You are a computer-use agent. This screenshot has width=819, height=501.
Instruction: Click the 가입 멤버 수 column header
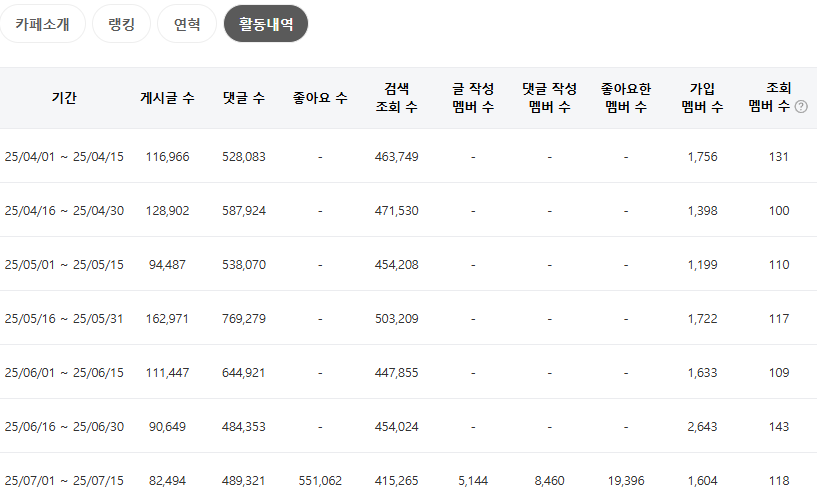tap(702, 98)
